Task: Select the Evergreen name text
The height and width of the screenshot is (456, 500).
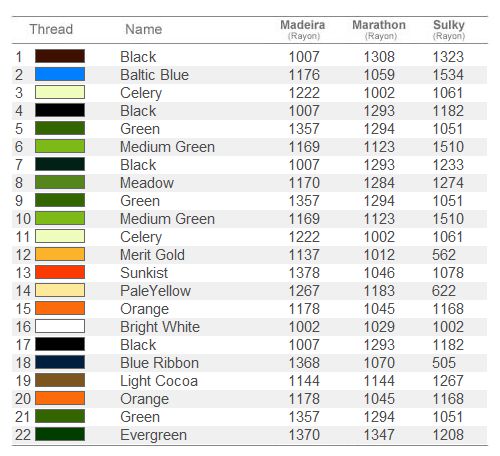Action: point(153,435)
